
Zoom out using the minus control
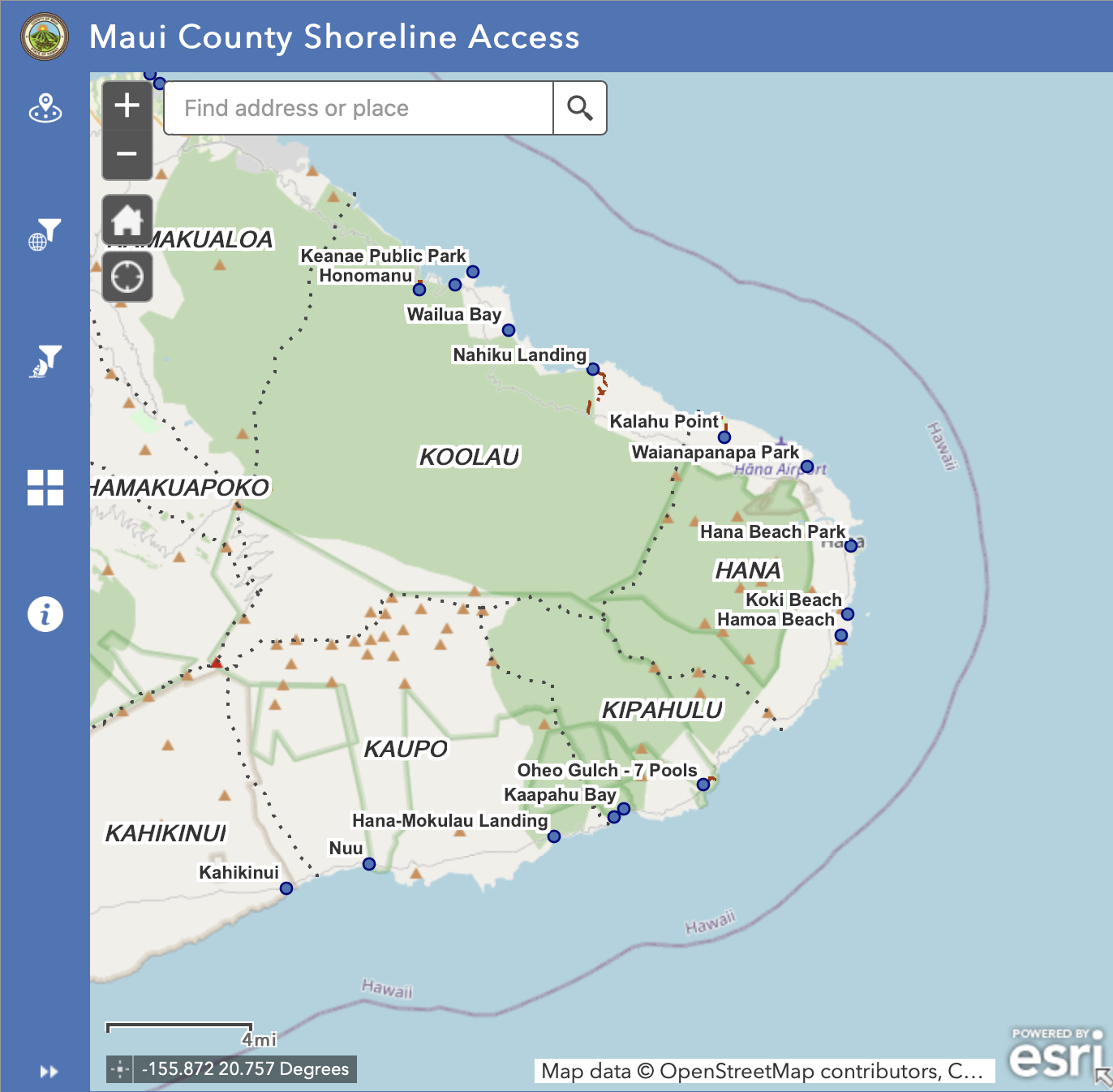pyautogui.click(x=127, y=153)
